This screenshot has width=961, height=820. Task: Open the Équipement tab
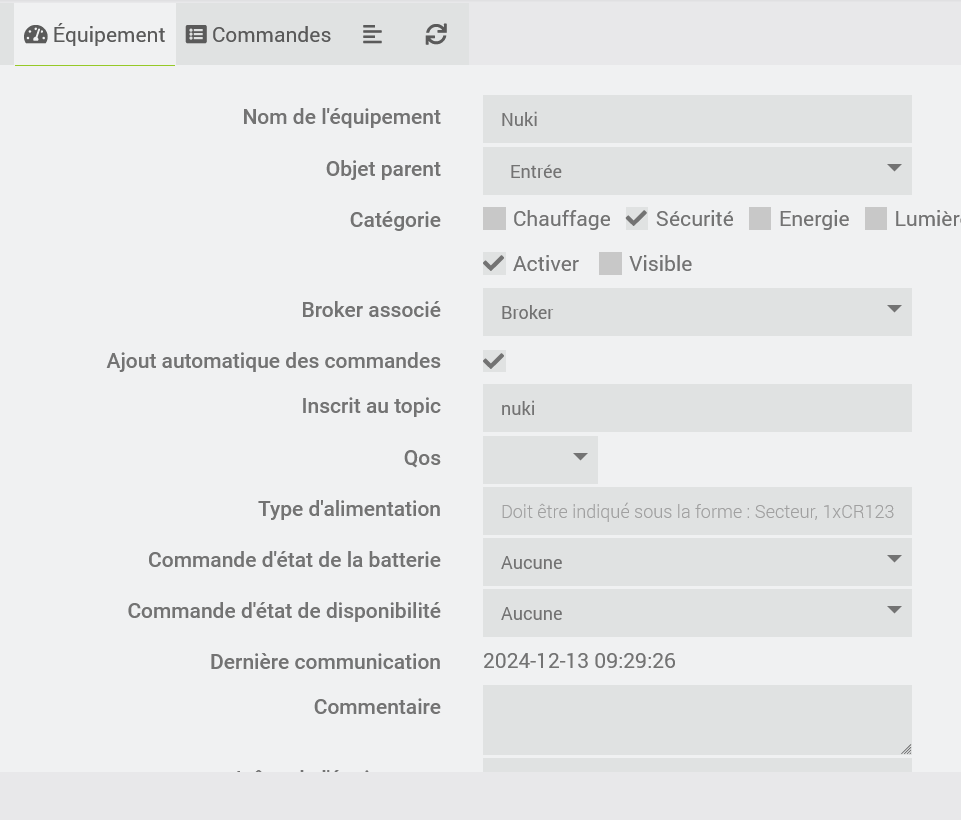pos(95,35)
